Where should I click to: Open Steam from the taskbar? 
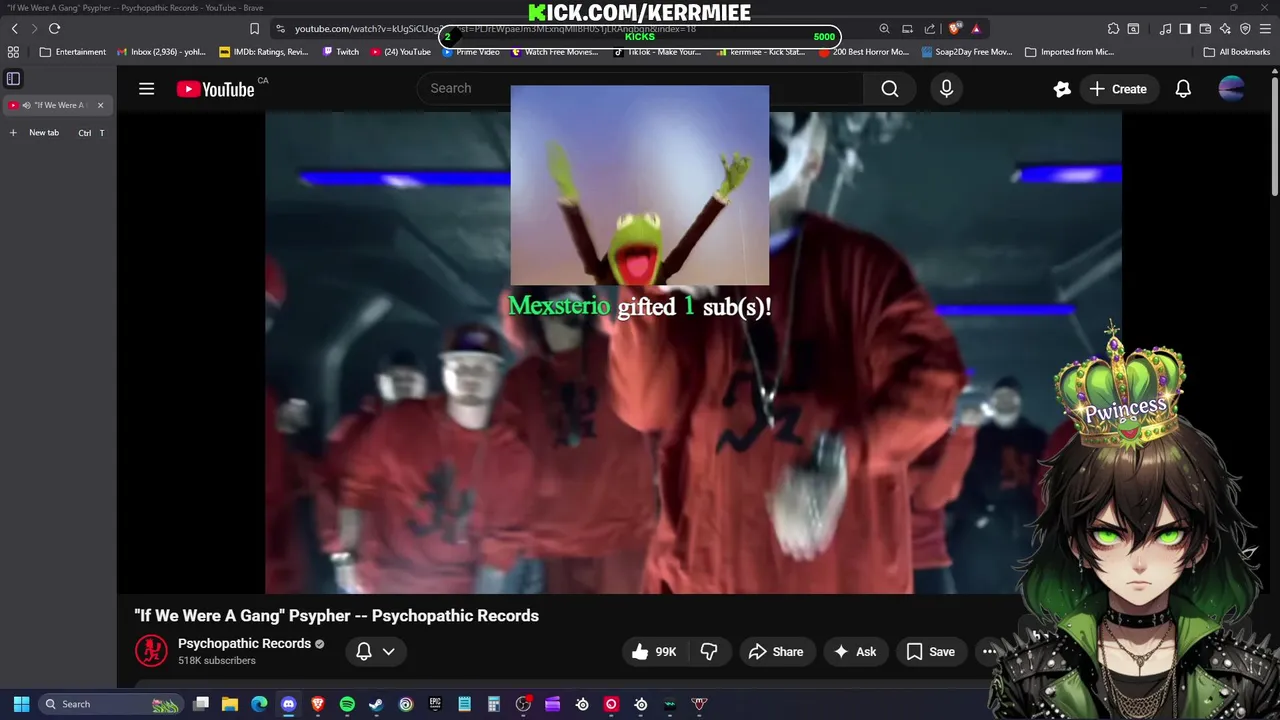point(376,704)
